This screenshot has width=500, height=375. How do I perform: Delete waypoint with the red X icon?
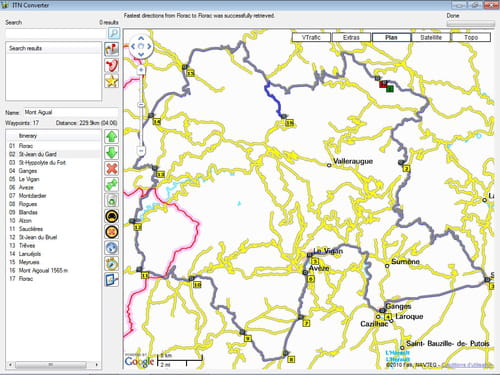(112, 169)
